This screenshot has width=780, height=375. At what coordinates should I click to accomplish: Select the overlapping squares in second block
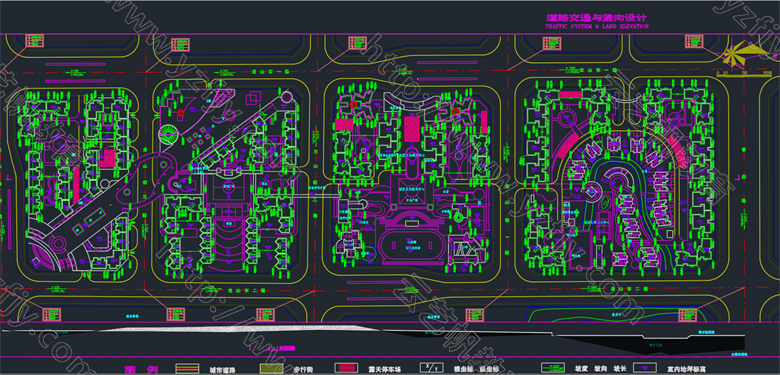click(254, 97)
